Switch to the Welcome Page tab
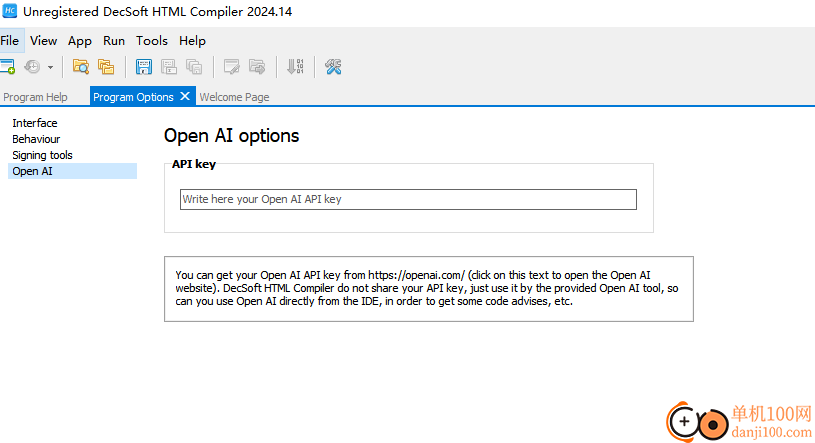The width and height of the screenshot is (815, 443). point(234,97)
